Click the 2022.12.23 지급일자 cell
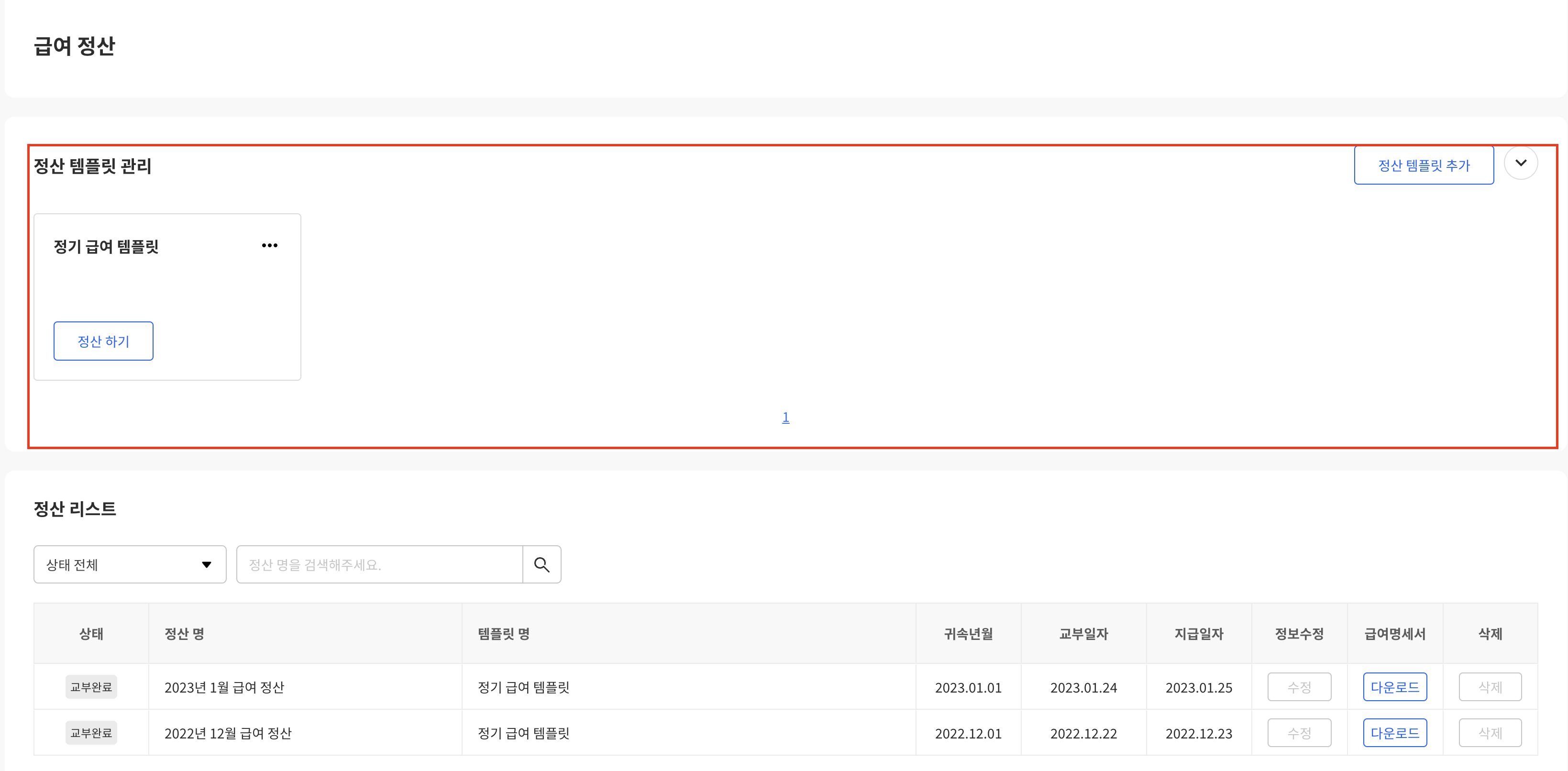The image size is (1568, 771). pyautogui.click(x=1199, y=733)
